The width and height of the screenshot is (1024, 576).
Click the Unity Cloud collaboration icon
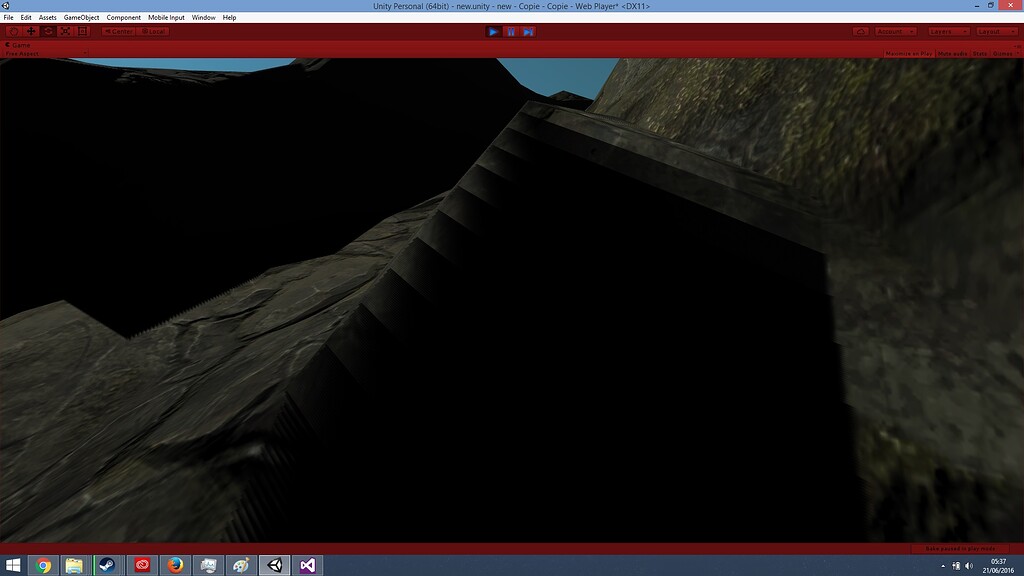point(861,31)
